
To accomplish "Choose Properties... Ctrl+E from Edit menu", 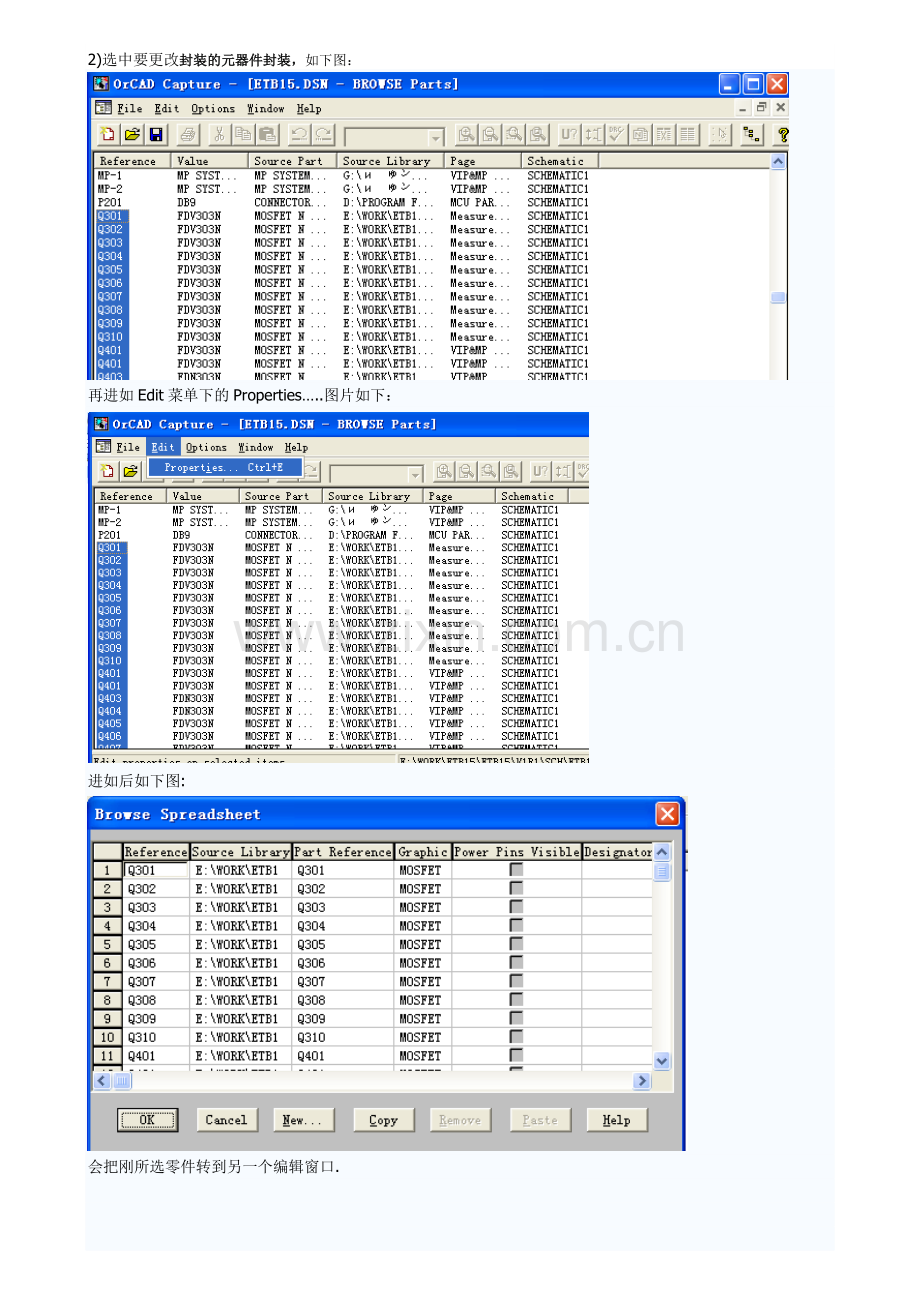I will [x=224, y=467].
